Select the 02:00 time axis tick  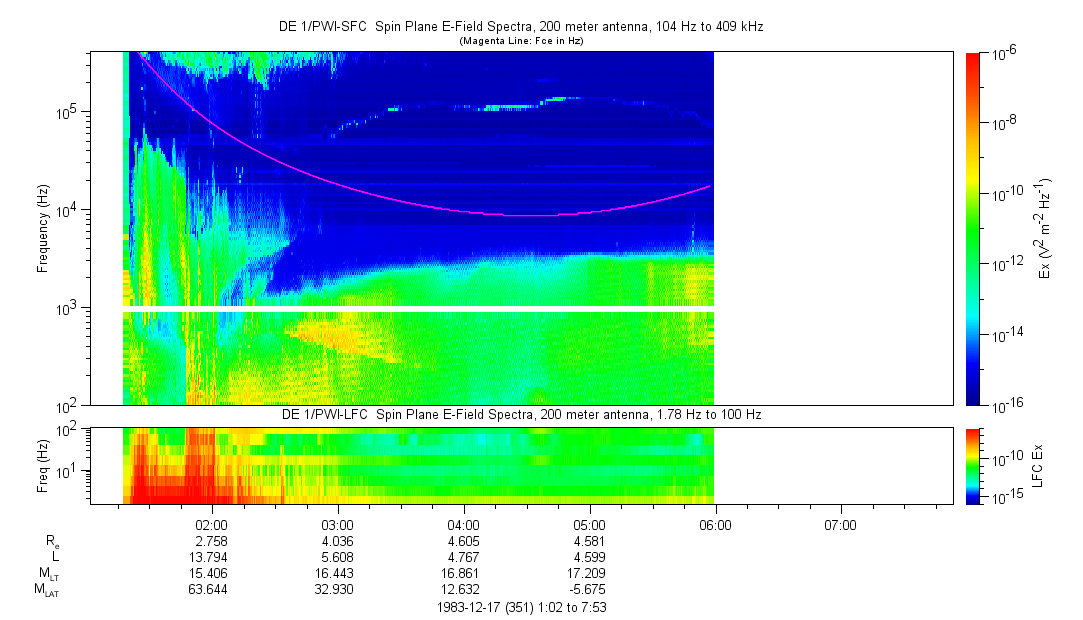212,523
